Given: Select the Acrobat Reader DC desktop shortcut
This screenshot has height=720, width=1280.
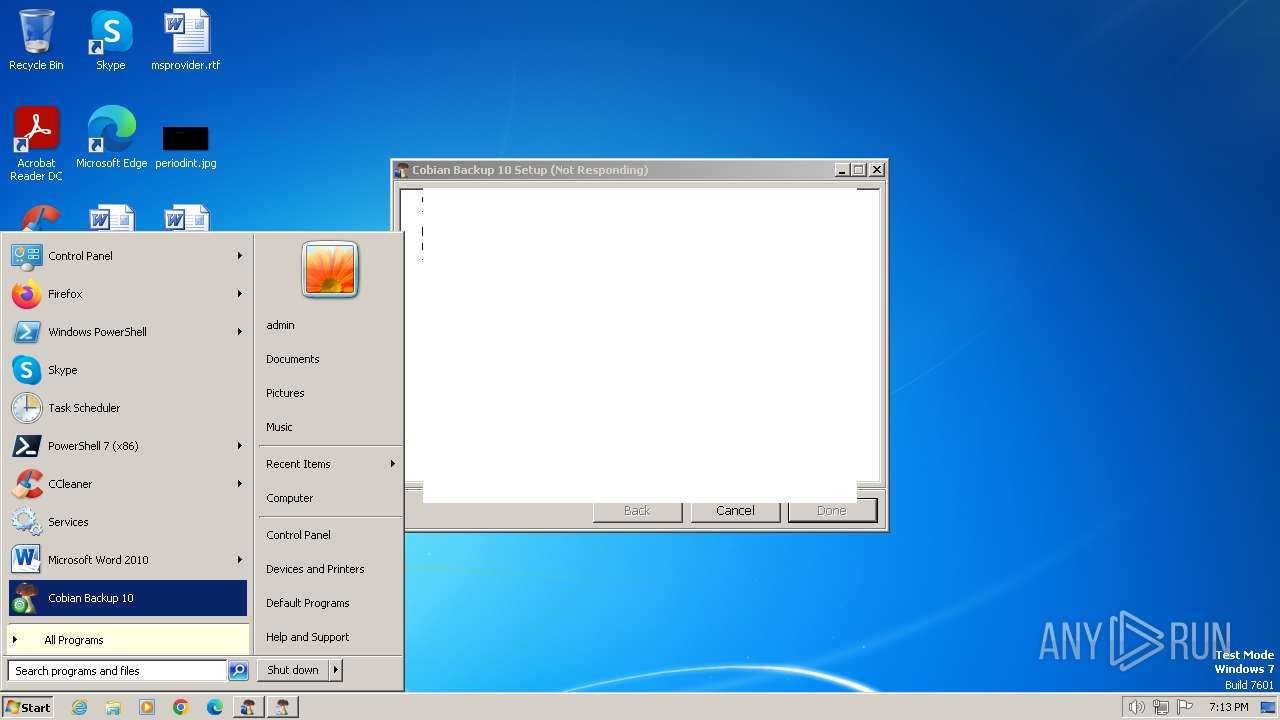Looking at the screenshot, I should click(36, 144).
